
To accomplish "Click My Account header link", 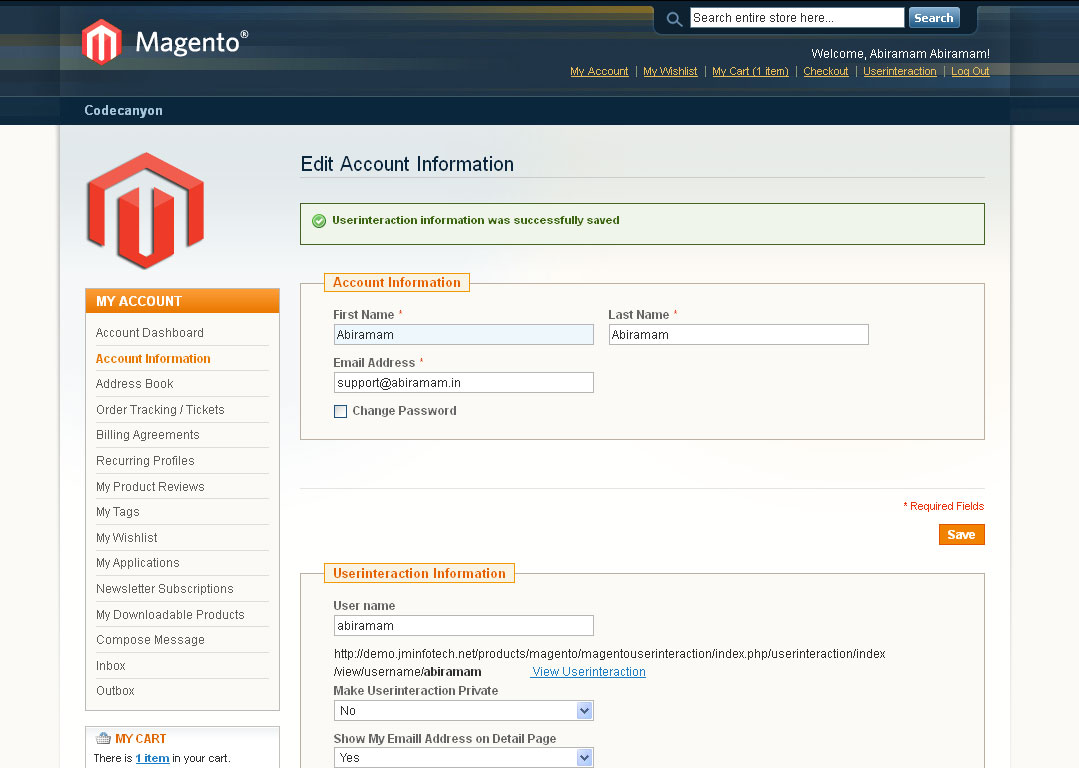I will pos(599,72).
